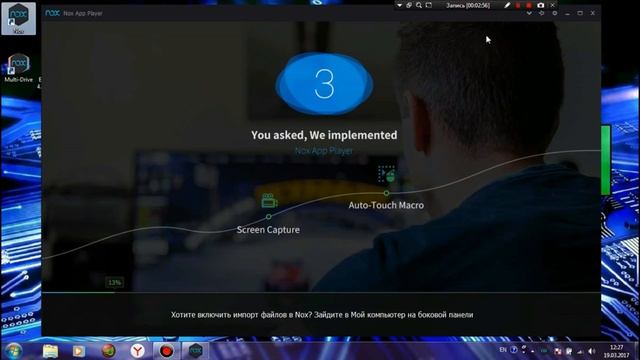Pause the recording with red pause button
The height and width of the screenshot is (360, 640).
[x=518, y=5]
